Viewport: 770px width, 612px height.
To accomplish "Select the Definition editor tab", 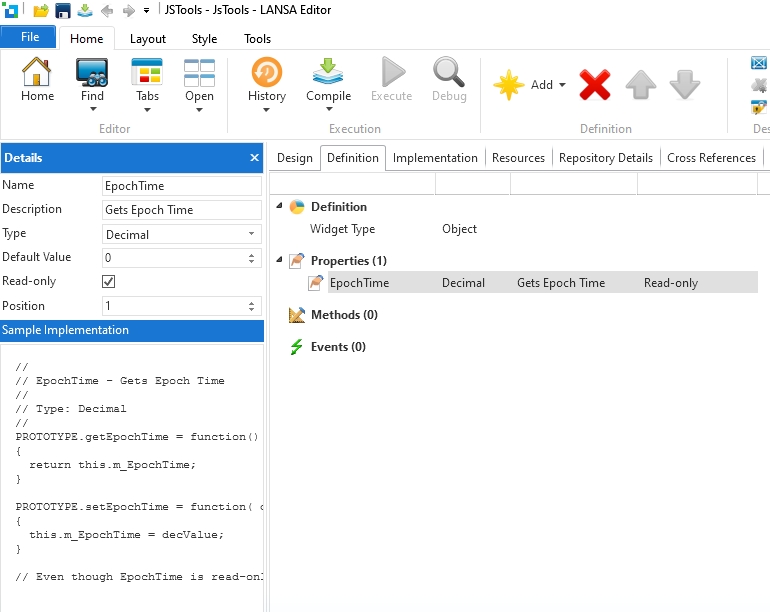I will pyautogui.click(x=353, y=158).
